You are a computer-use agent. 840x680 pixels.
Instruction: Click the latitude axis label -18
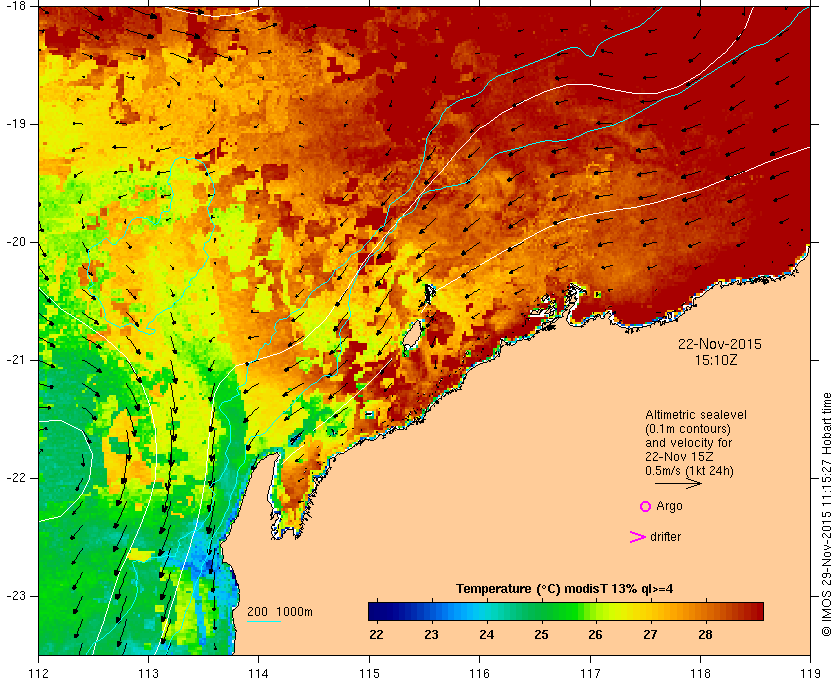[15, 6]
